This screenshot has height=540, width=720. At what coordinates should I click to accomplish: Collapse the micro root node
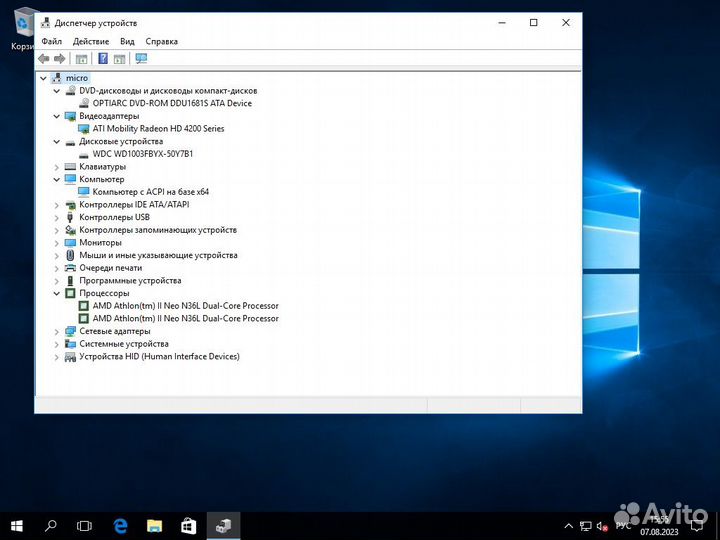[43, 79]
